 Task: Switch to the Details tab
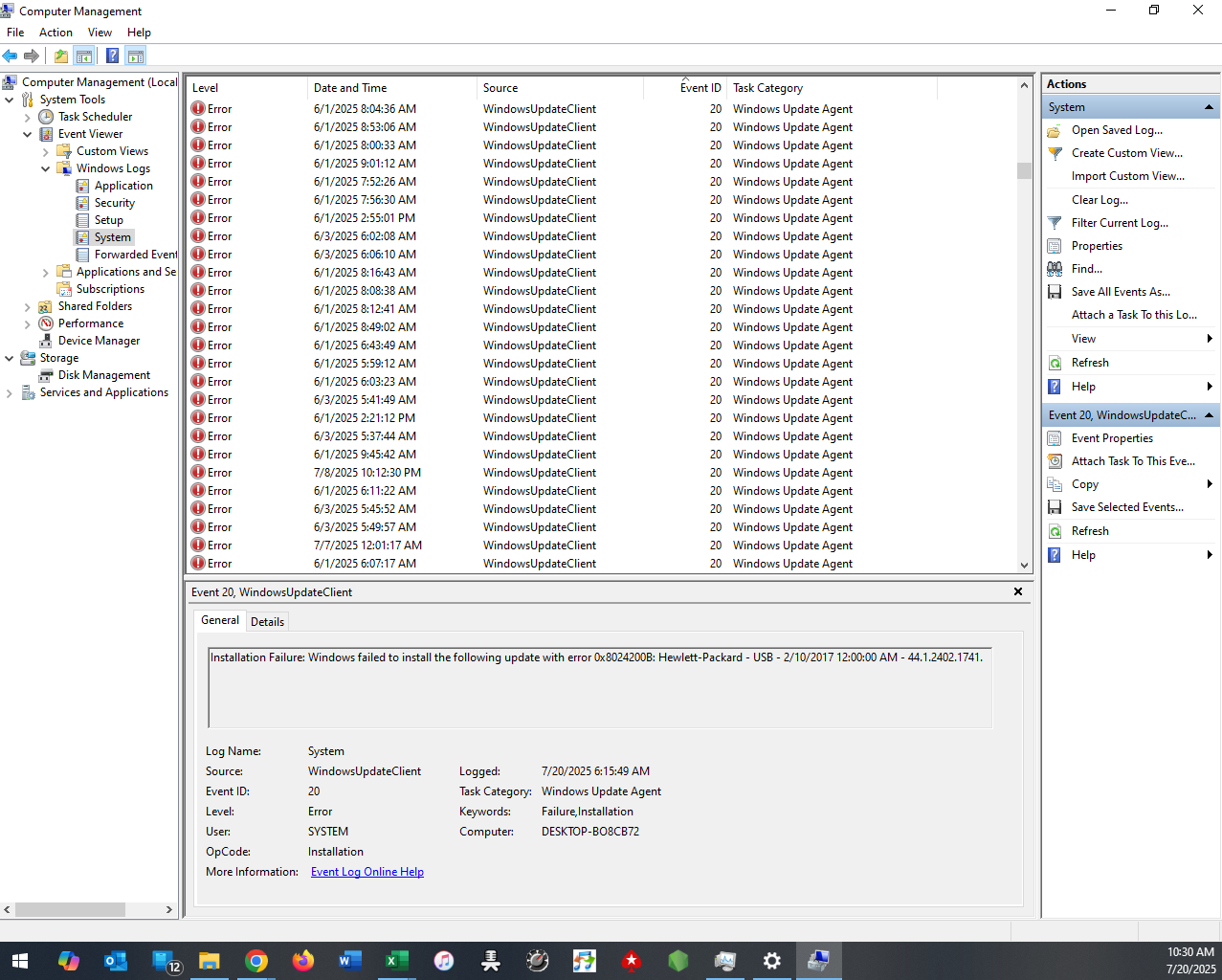(267, 622)
